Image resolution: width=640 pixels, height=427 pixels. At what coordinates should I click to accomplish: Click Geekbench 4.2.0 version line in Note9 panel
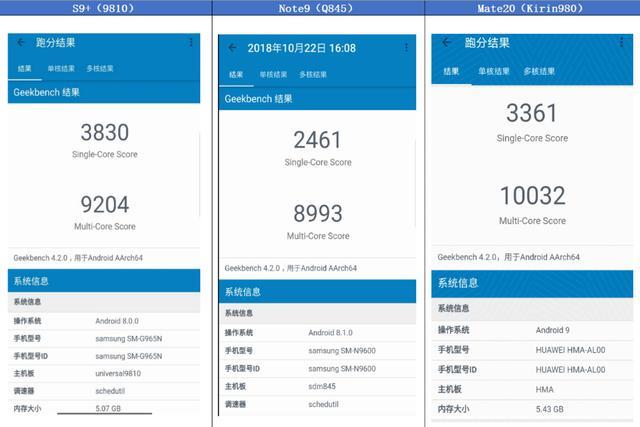pyautogui.click(x=291, y=268)
